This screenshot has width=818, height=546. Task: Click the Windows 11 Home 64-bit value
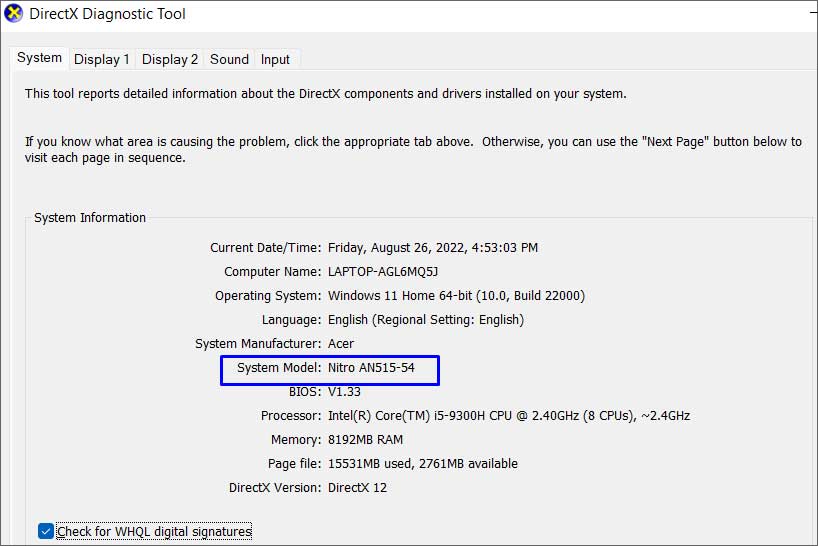coord(456,296)
